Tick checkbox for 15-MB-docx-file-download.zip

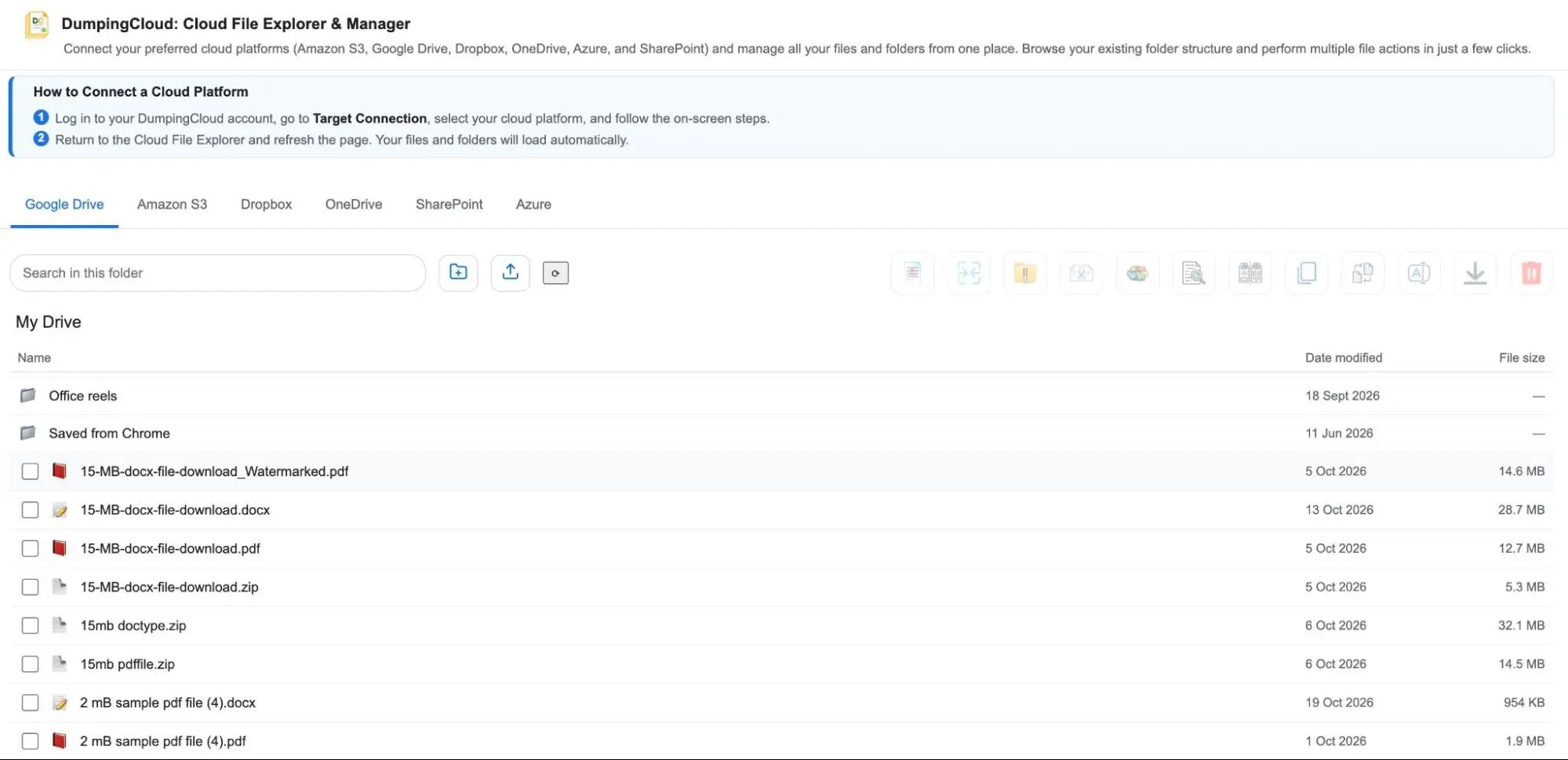(30, 587)
